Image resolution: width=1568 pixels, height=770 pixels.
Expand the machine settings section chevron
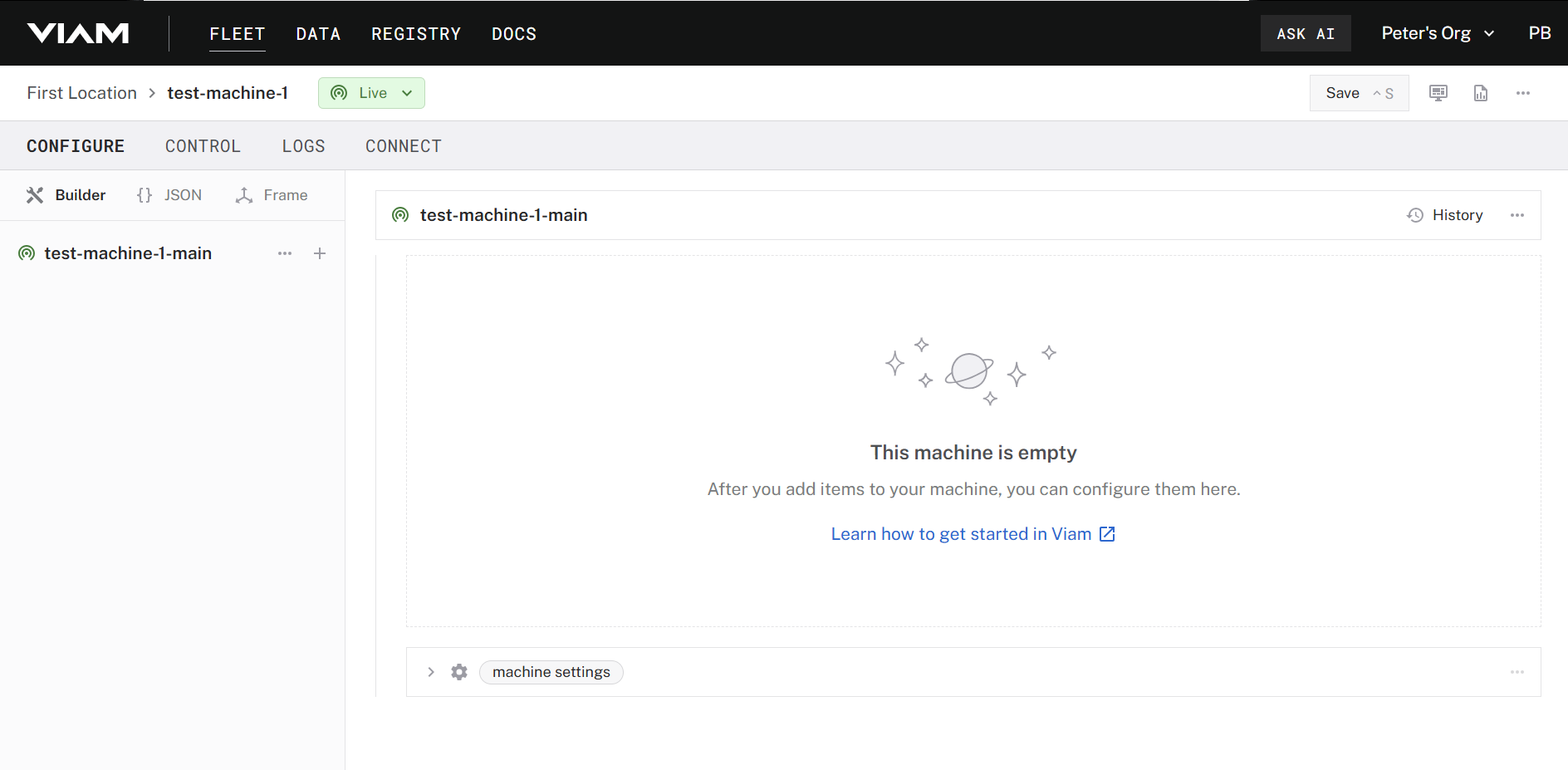click(x=431, y=672)
